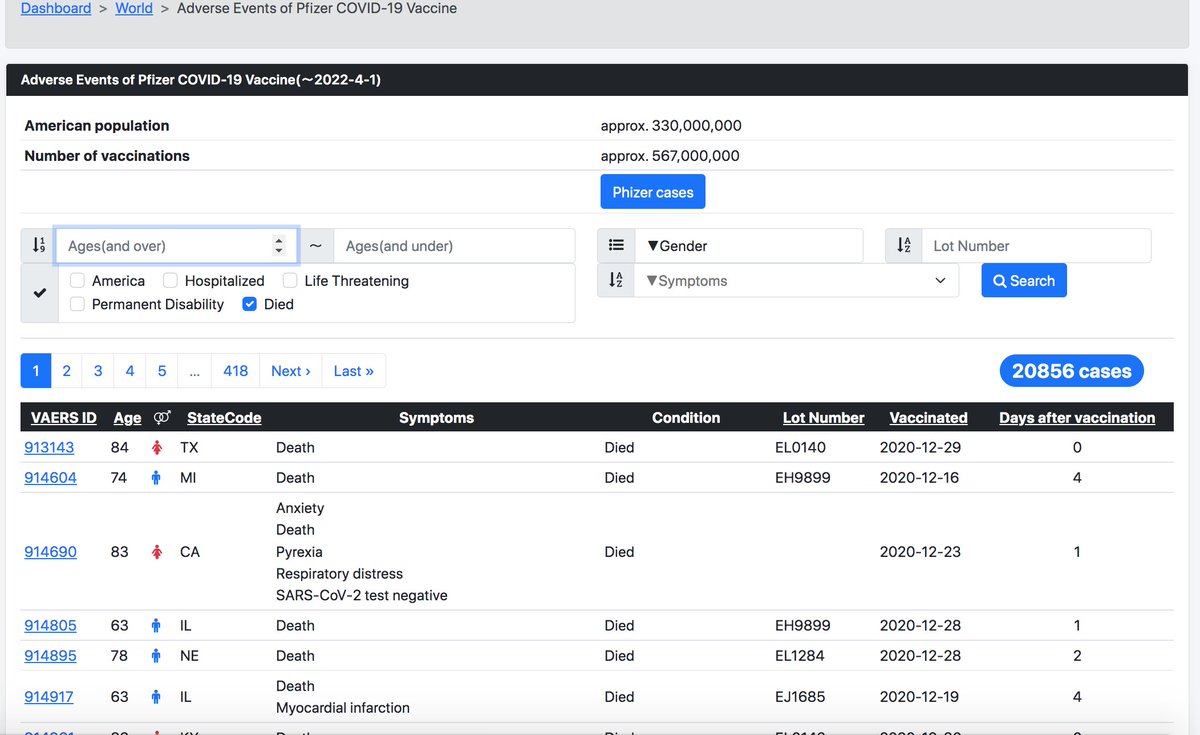Sort by Lot Number column header
The width and height of the screenshot is (1200, 735).
click(x=824, y=418)
